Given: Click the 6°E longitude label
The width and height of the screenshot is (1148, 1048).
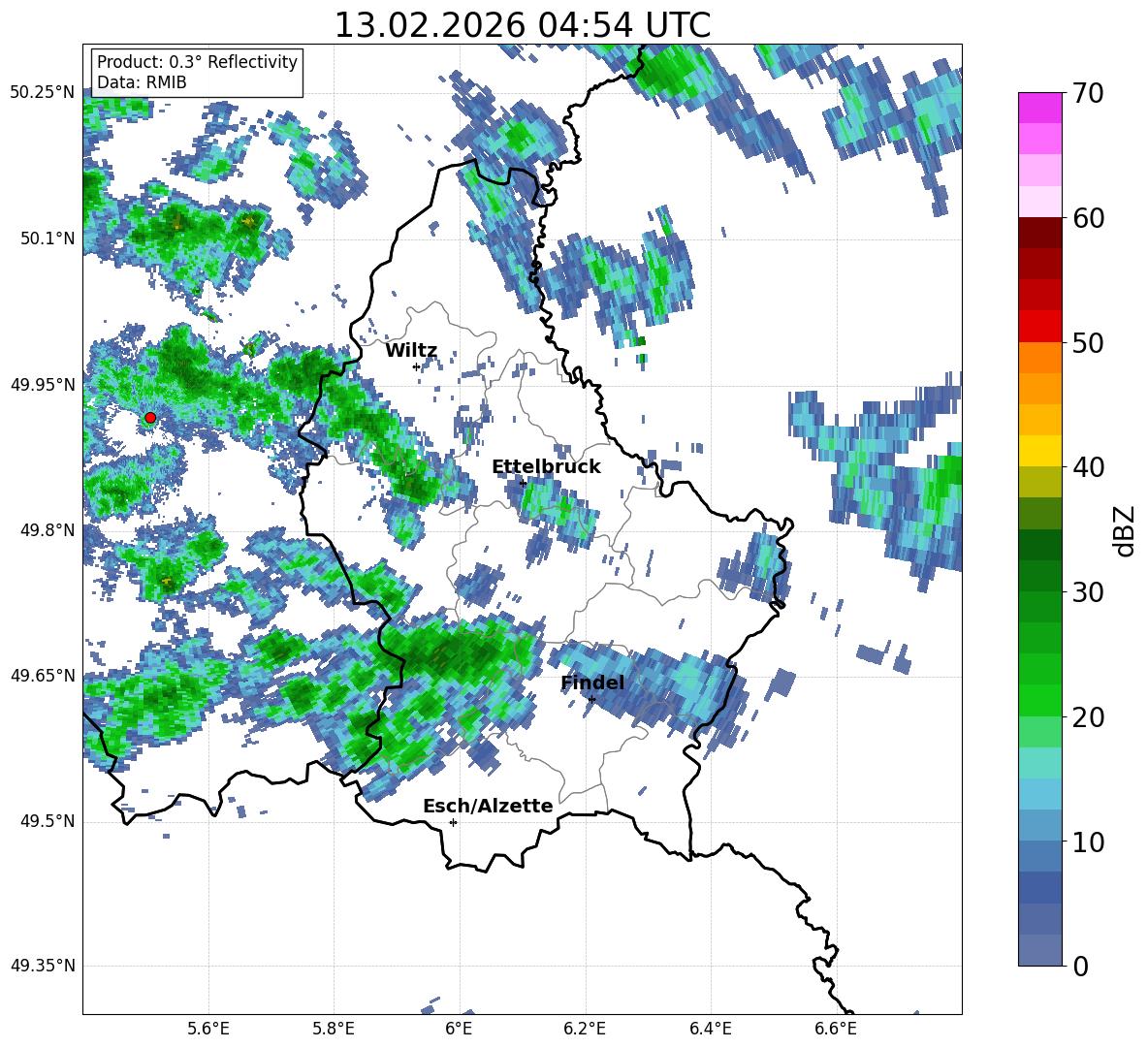Looking at the screenshot, I should pos(460,1029).
